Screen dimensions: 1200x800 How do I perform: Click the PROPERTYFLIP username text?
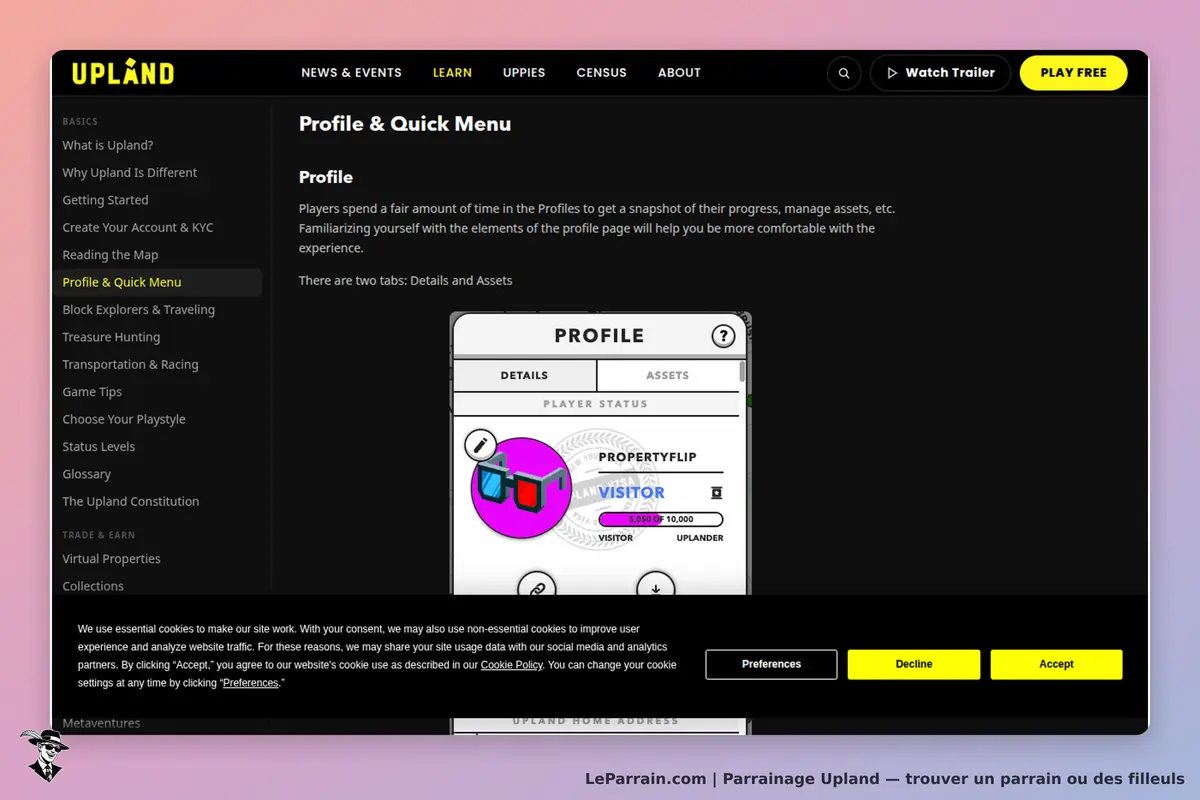coord(647,457)
